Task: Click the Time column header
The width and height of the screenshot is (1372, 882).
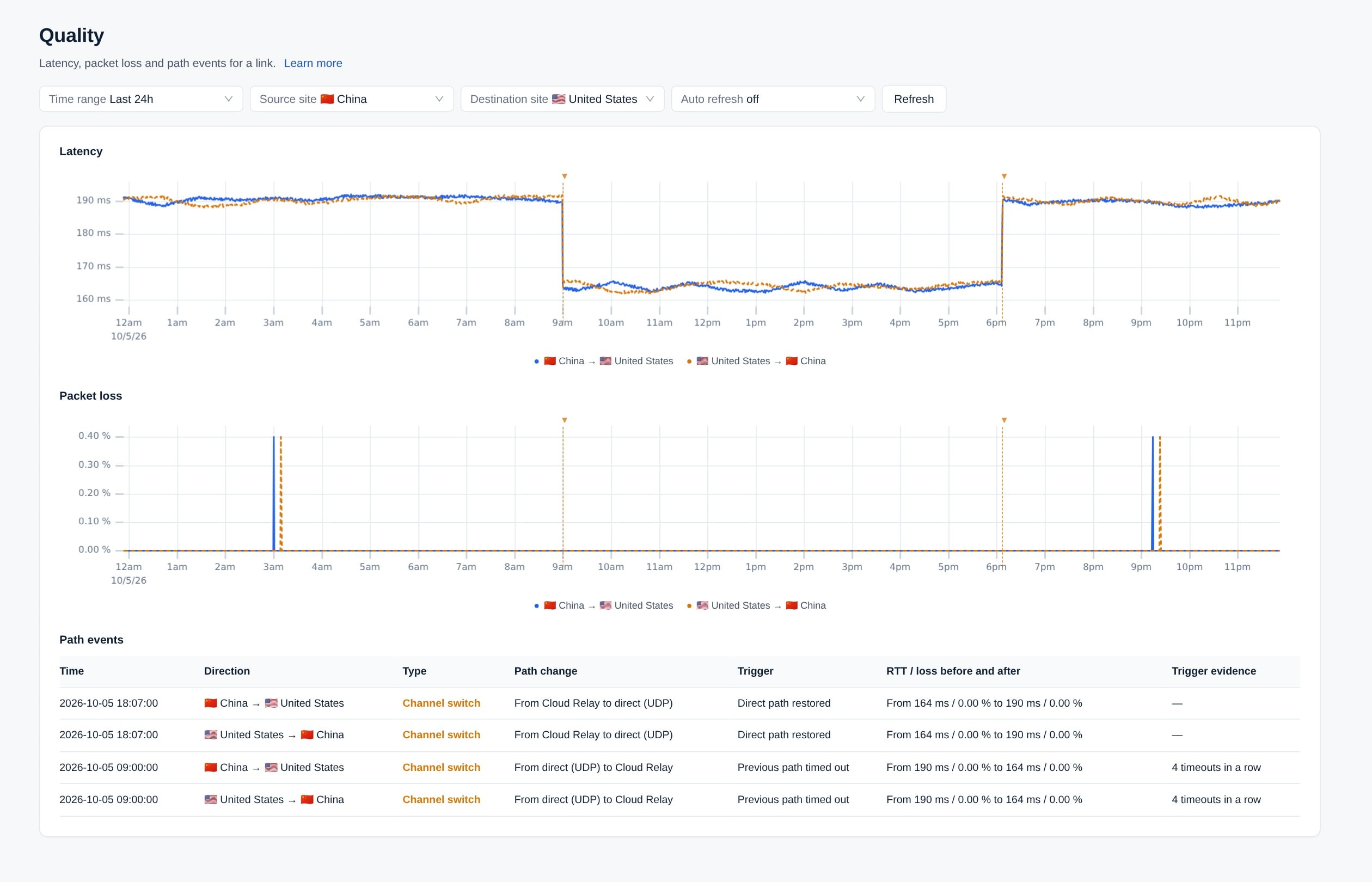Action: point(71,671)
